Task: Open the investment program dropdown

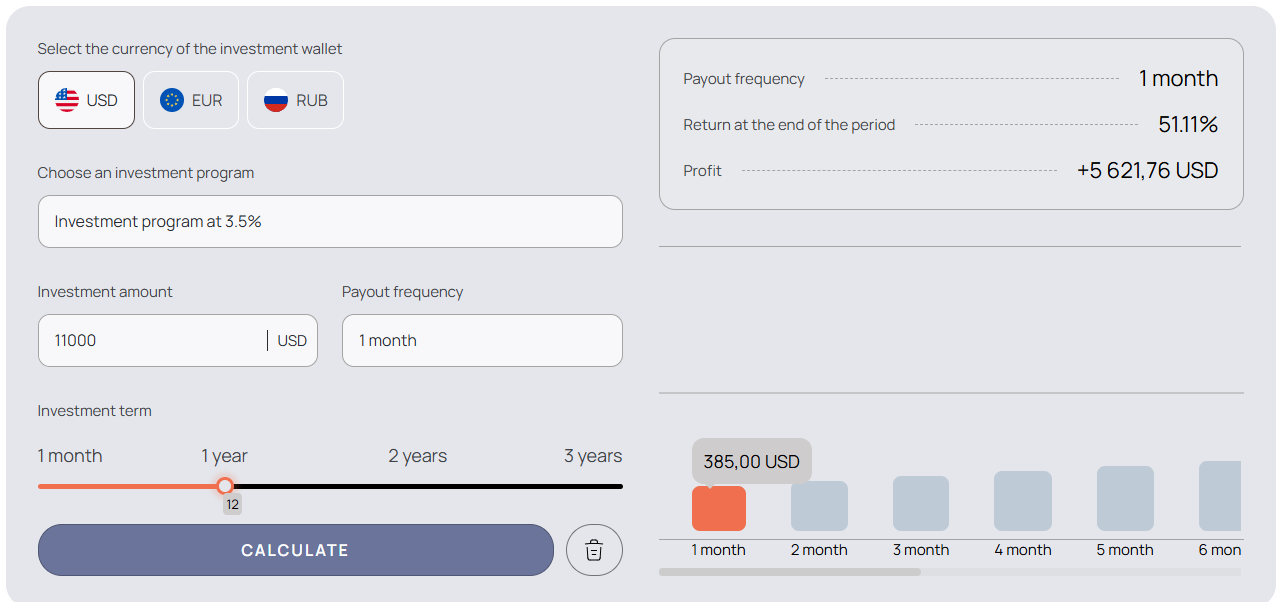Action: point(330,222)
